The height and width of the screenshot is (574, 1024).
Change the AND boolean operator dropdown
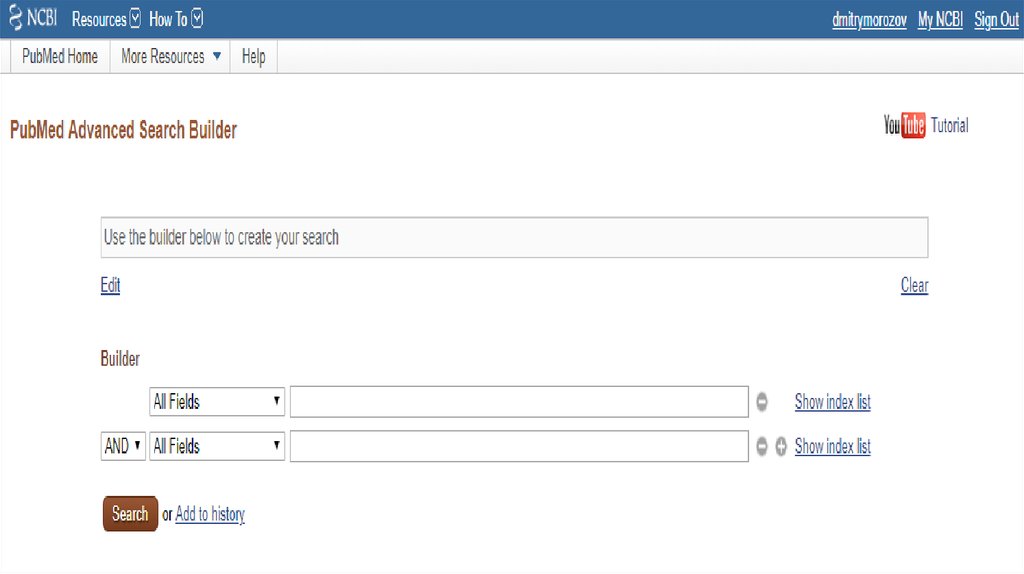[x=123, y=447]
